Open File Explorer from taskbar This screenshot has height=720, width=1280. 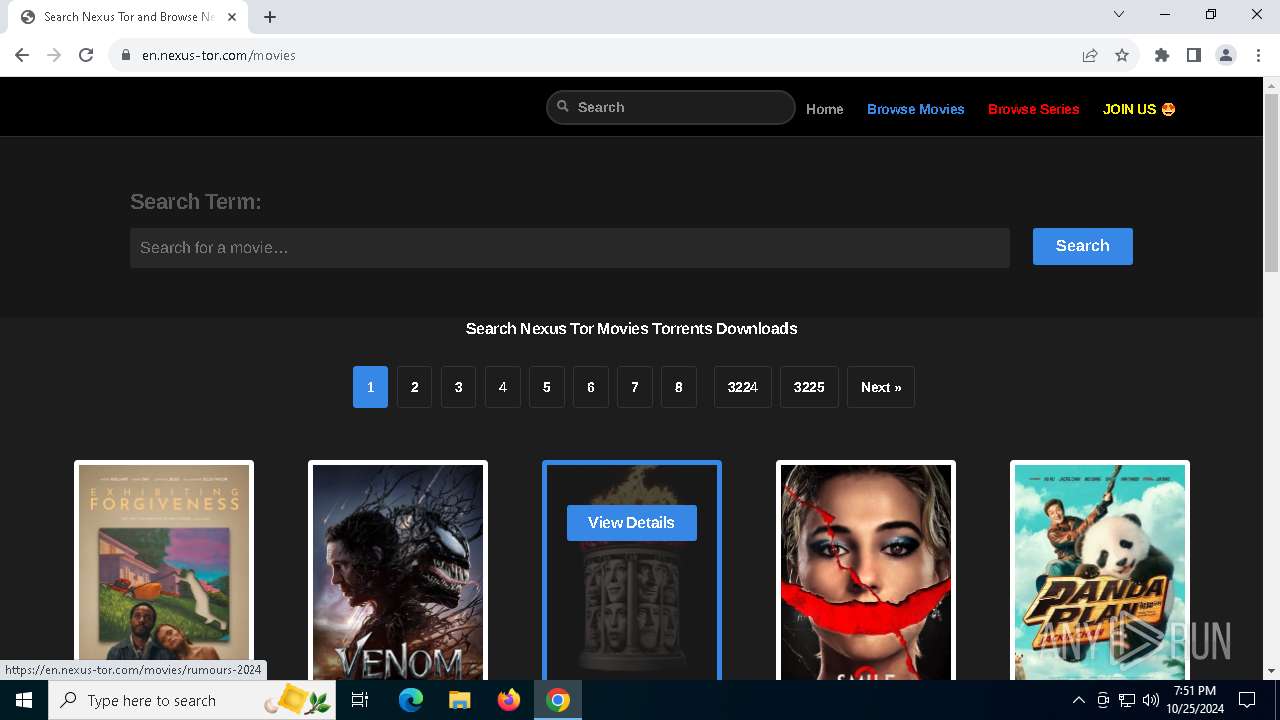click(x=459, y=700)
